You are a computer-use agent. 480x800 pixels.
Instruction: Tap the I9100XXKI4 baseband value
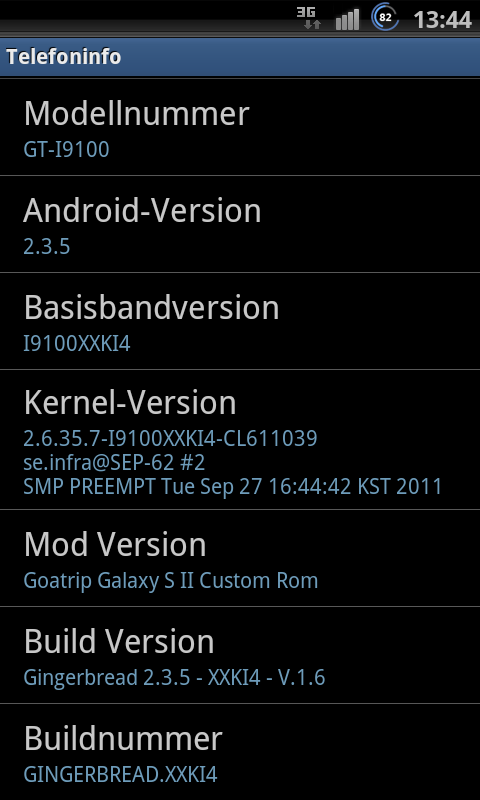pyautogui.click(x=77, y=344)
